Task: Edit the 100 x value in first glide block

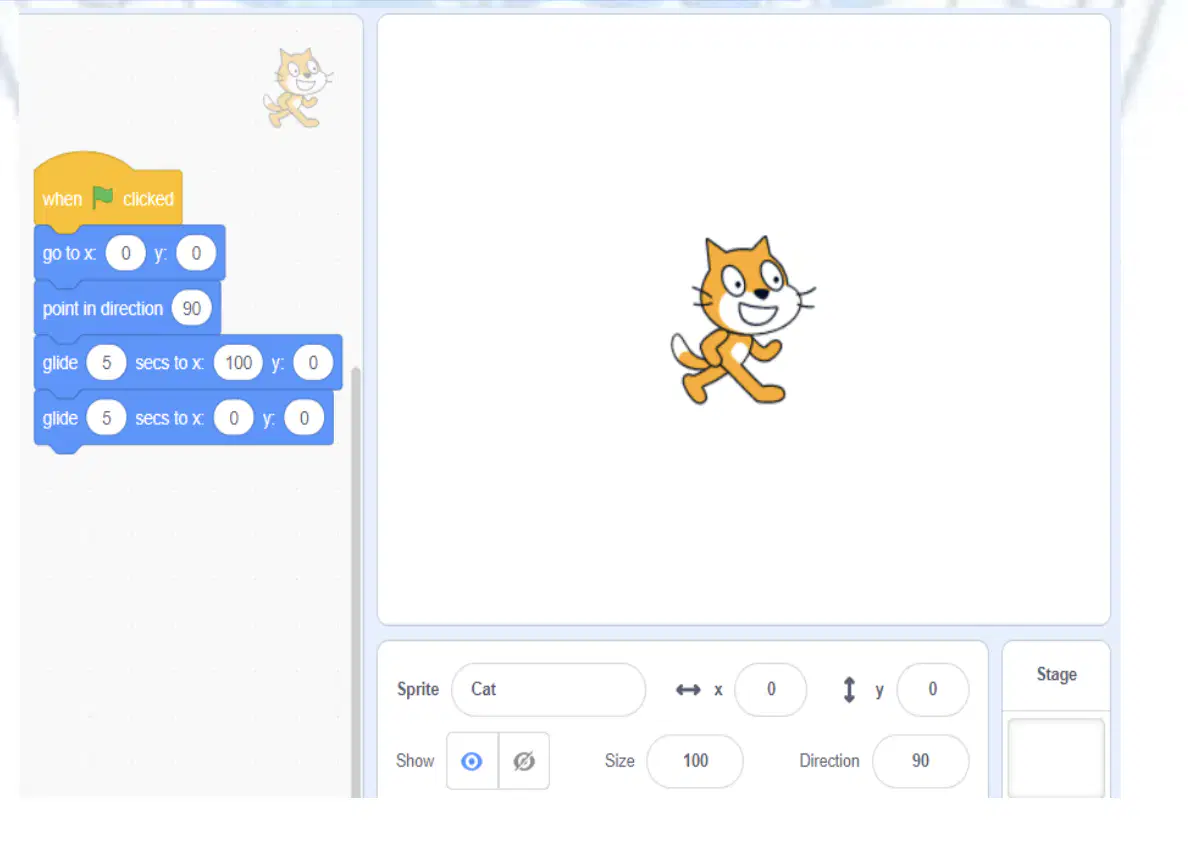Action: (x=239, y=363)
